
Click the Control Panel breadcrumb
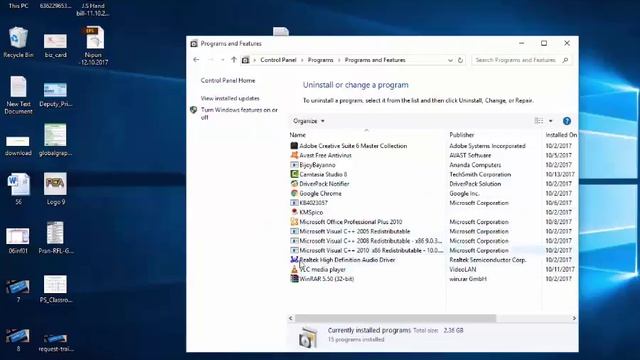click(x=278, y=60)
